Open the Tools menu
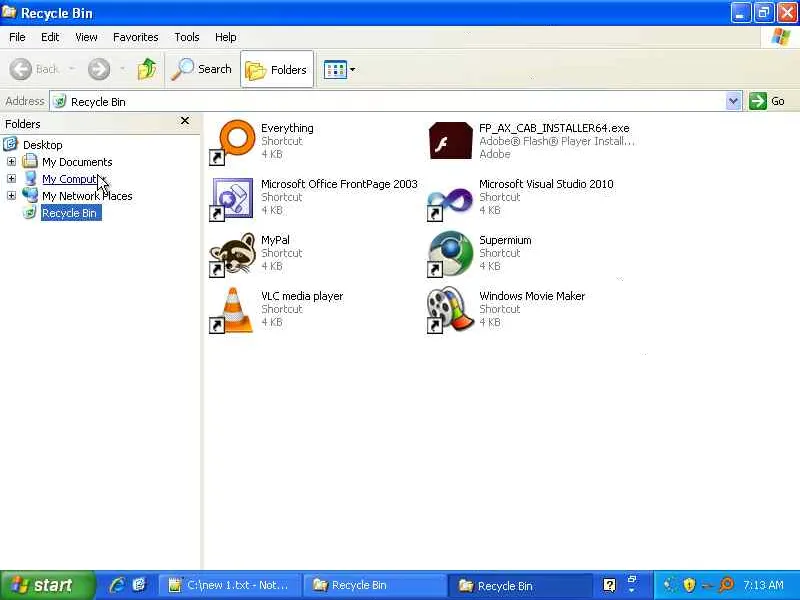800x600 pixels. click(x=187, y=37)
